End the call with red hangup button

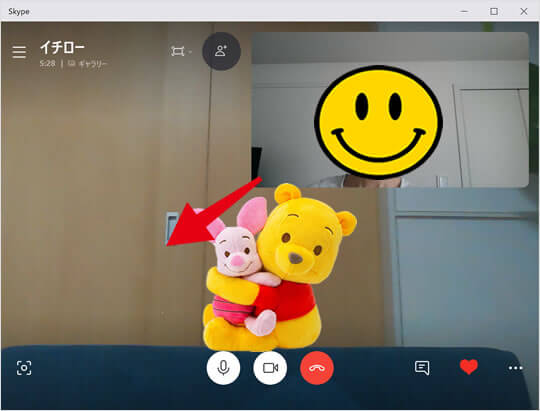[x=317, y=368]
